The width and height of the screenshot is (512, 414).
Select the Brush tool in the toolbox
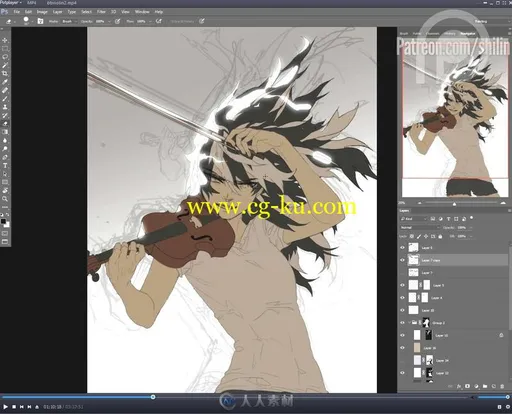(5, 99)
